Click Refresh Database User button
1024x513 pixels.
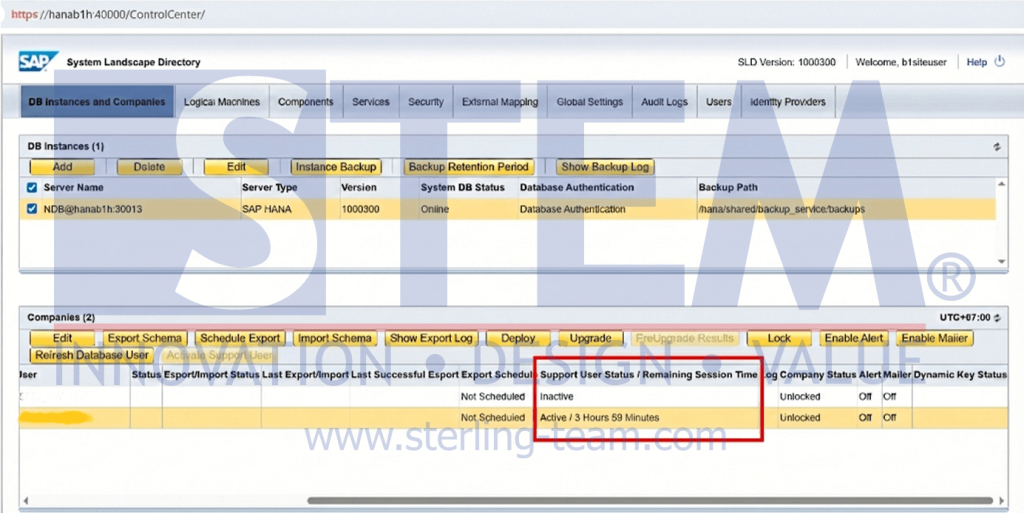[x=92, y=356]
